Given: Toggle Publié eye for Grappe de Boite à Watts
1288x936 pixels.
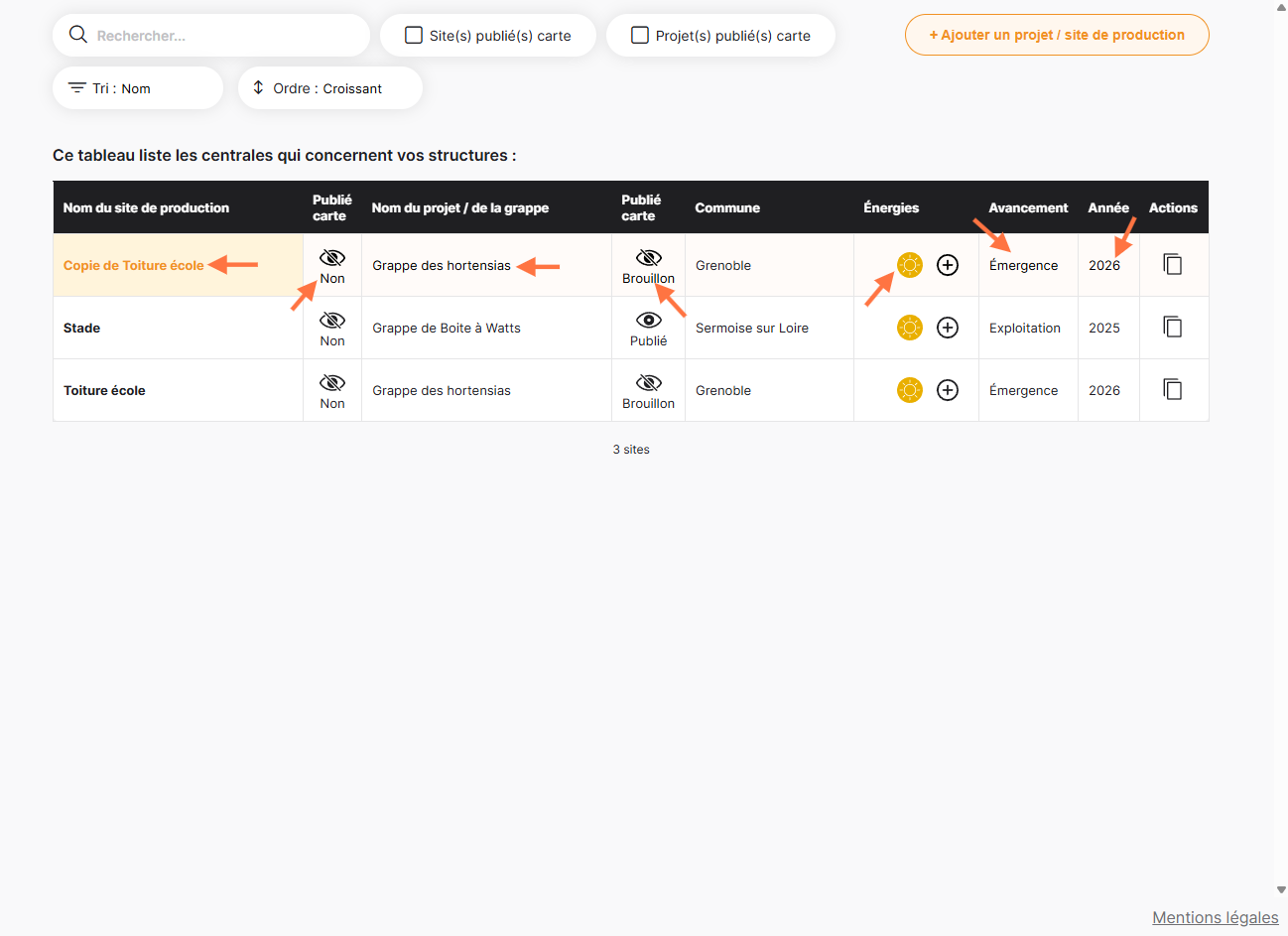Looking at the screenshot, I should click(x=649, y=321).
